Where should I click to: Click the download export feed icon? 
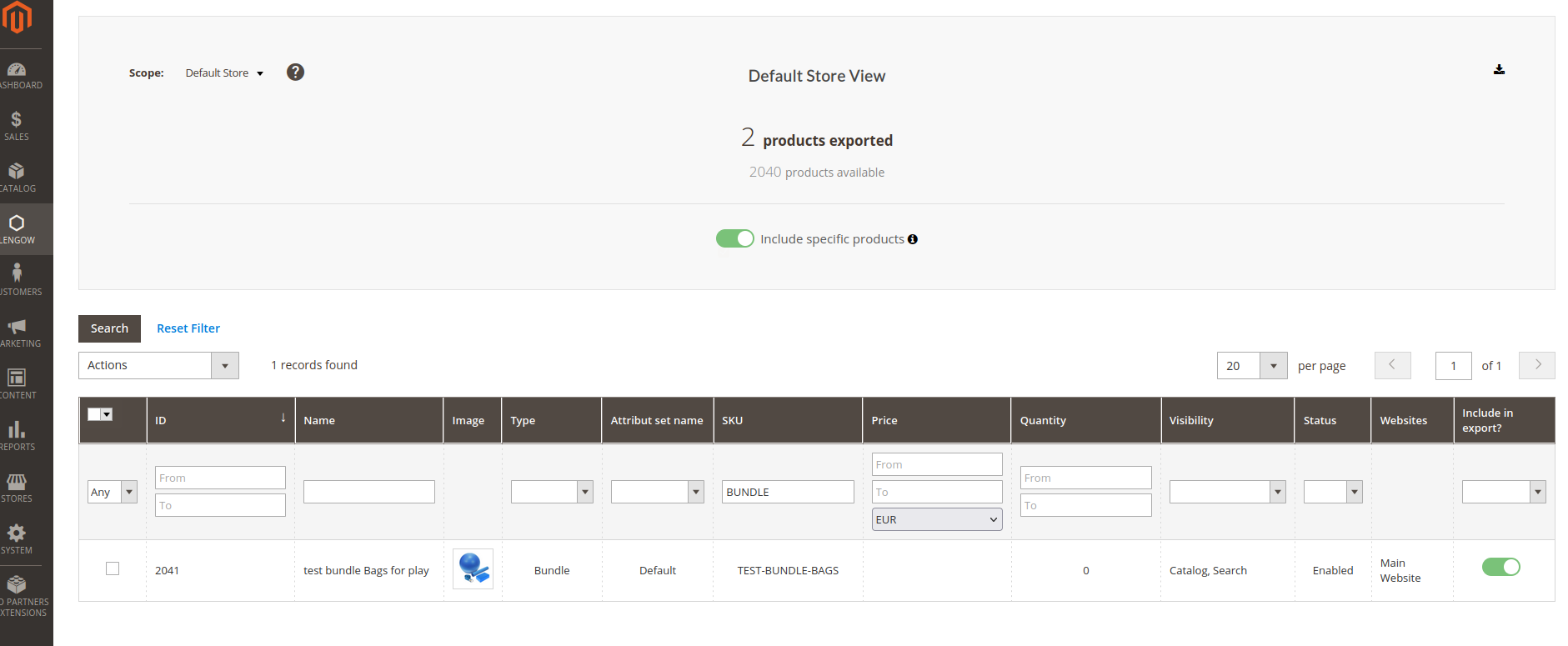[1499, 70]
